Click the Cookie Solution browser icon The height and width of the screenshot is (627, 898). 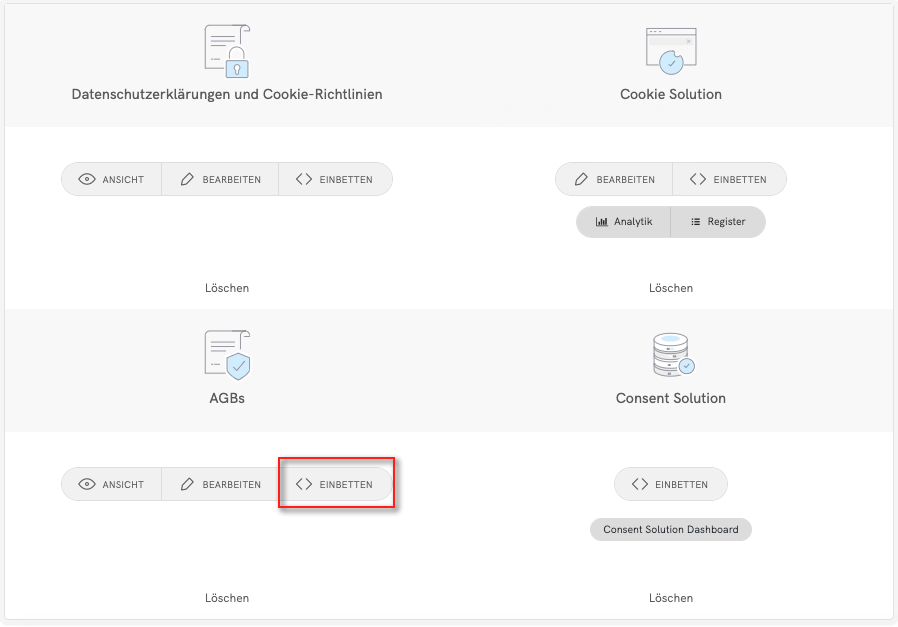point(670,51)
